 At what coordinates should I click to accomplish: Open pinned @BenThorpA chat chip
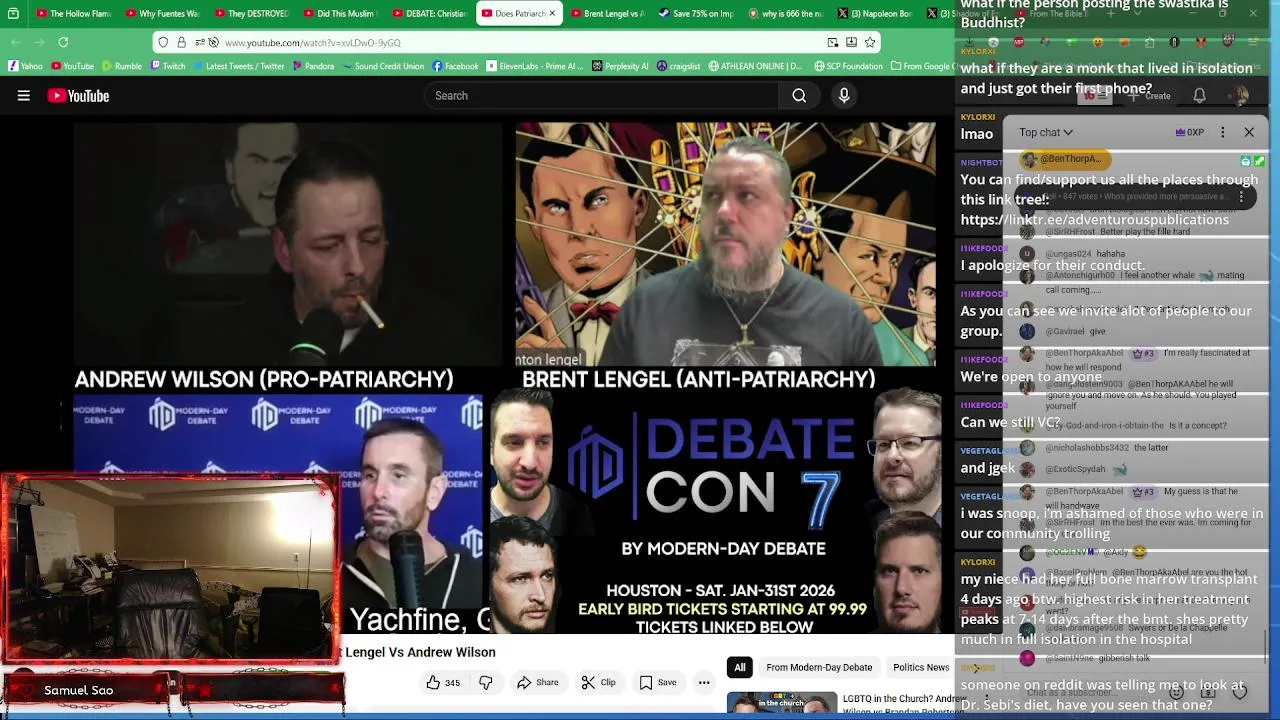1065,159
